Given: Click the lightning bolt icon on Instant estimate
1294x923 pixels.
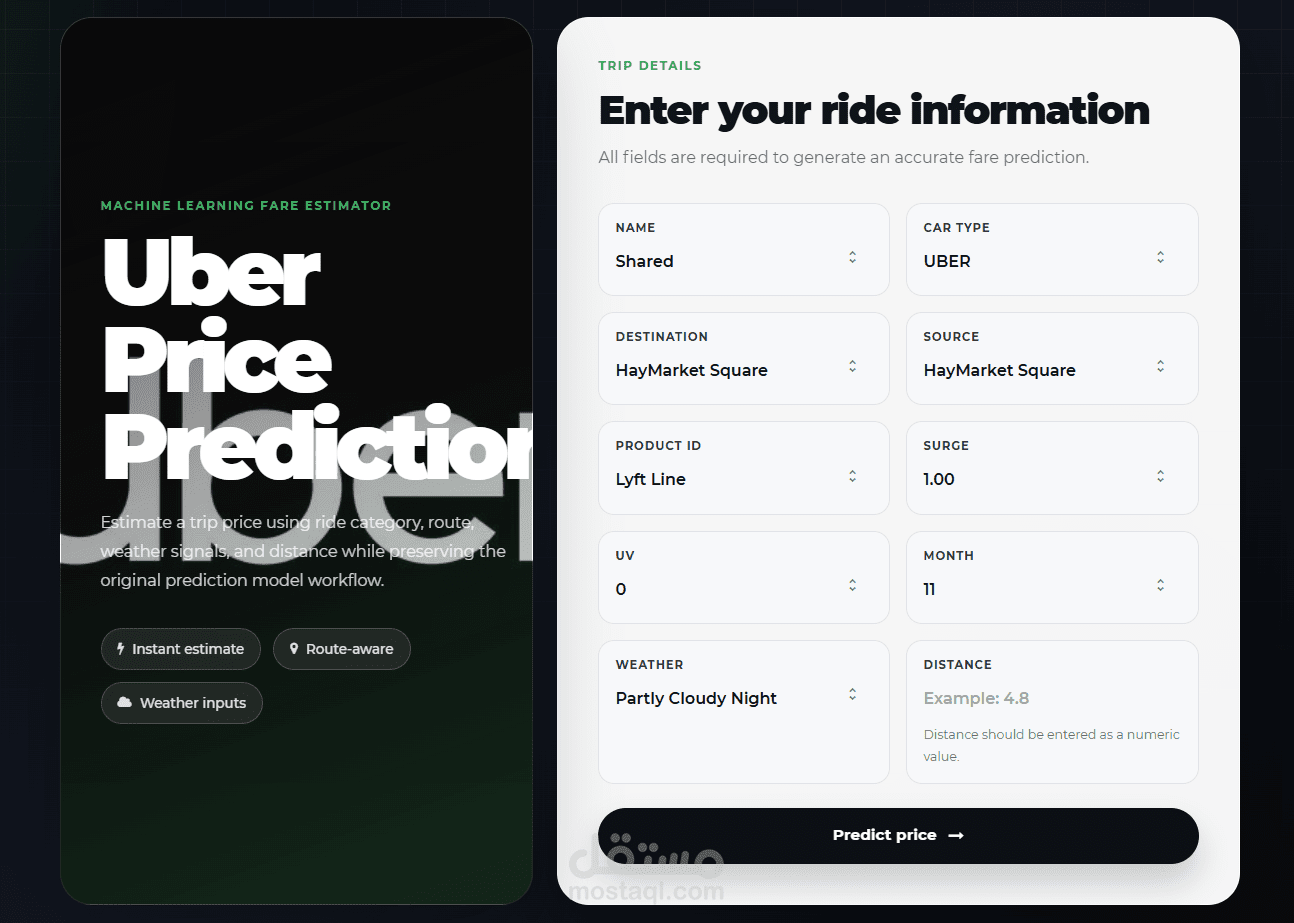Looking at the screenshot, I should click(122, 649).
